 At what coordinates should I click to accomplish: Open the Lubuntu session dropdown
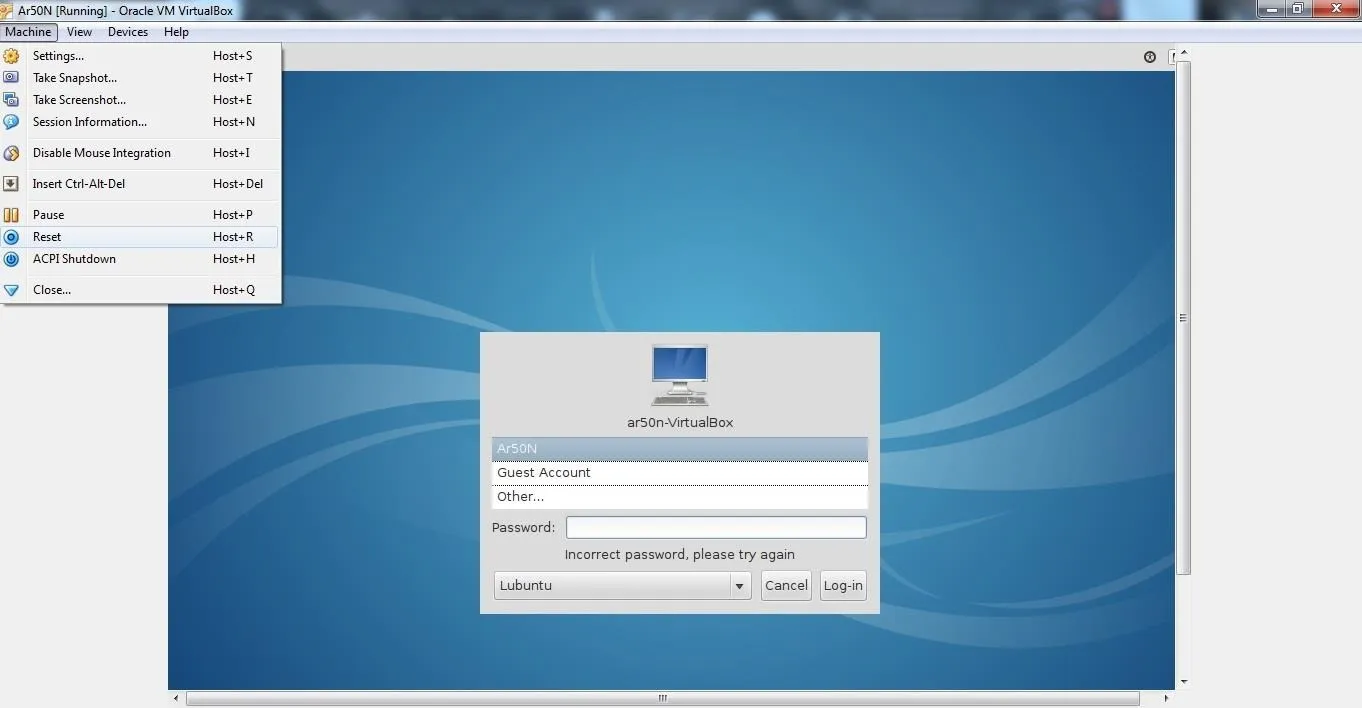click(x=623, y=585)
